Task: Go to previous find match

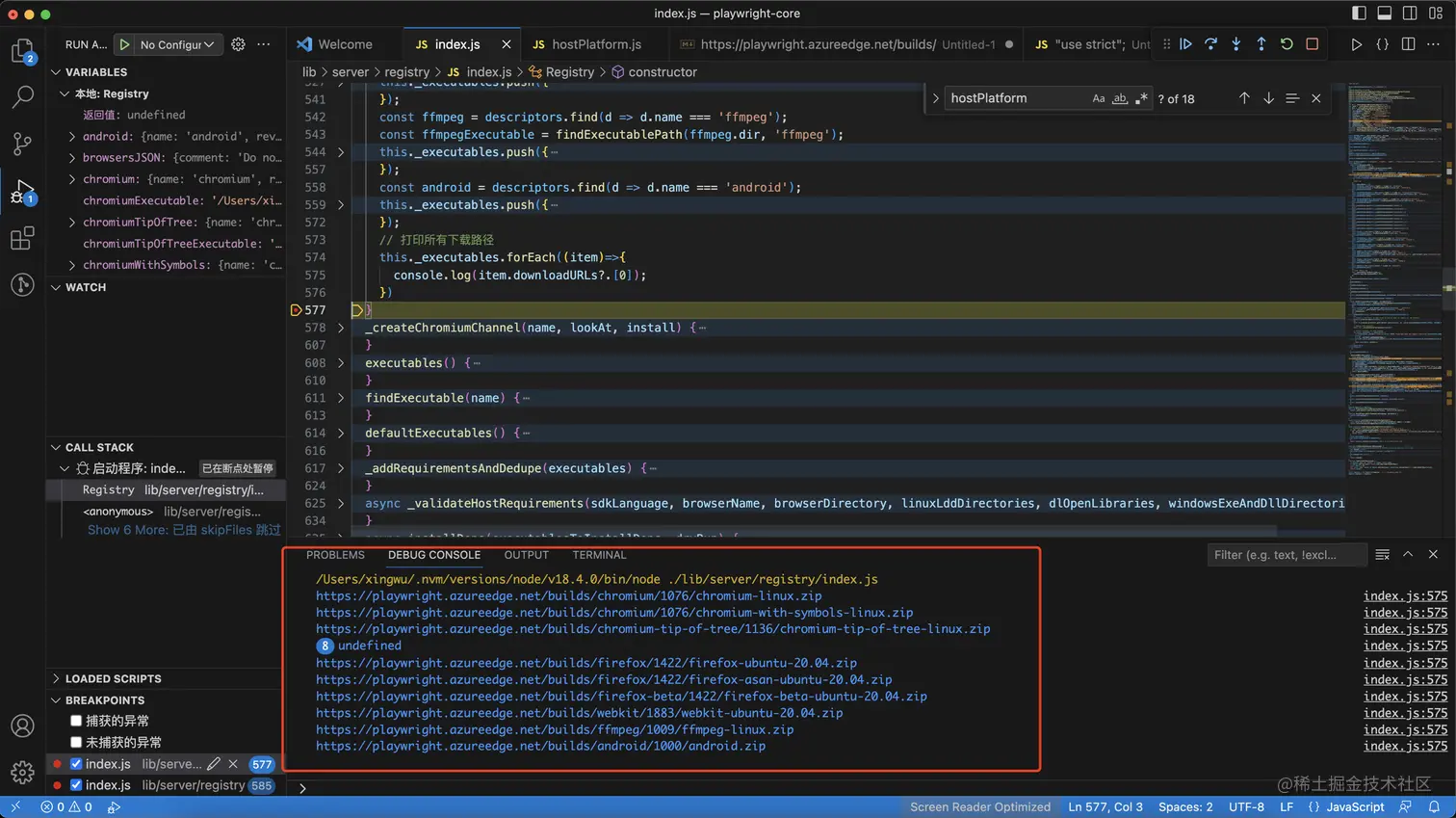Action: [1244, 98]
